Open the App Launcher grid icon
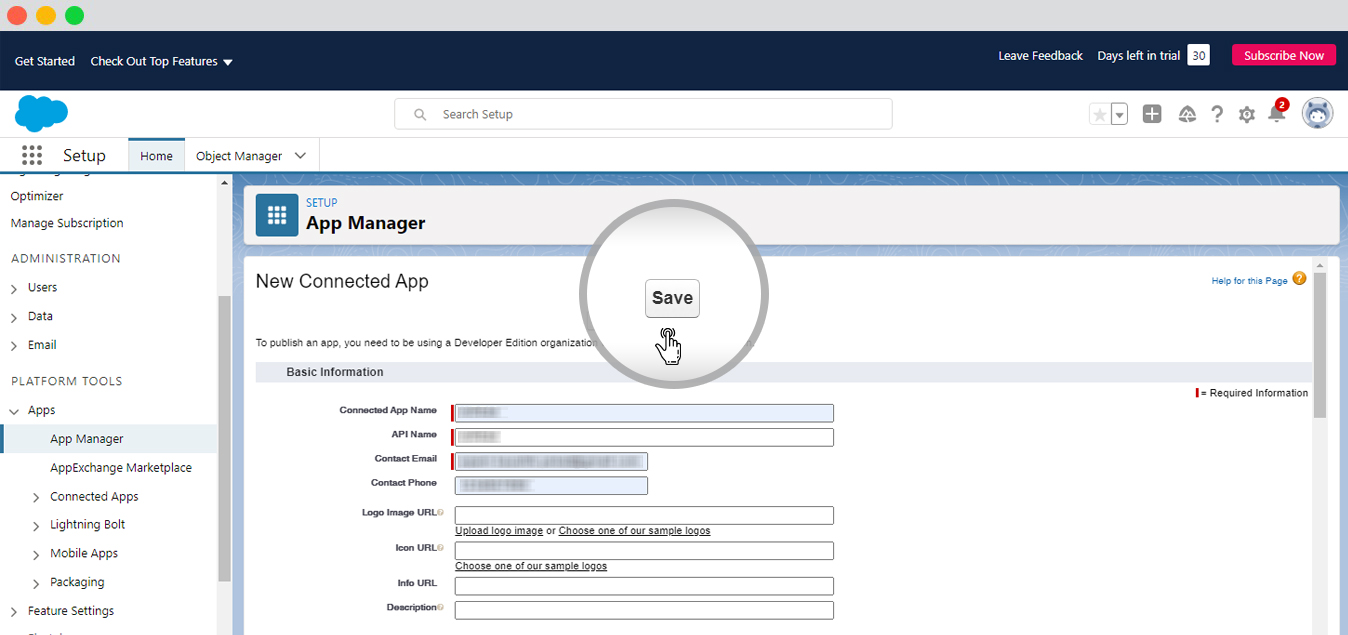The height and width of the screenshot is (635, 1348). click(x=32, y=155)
